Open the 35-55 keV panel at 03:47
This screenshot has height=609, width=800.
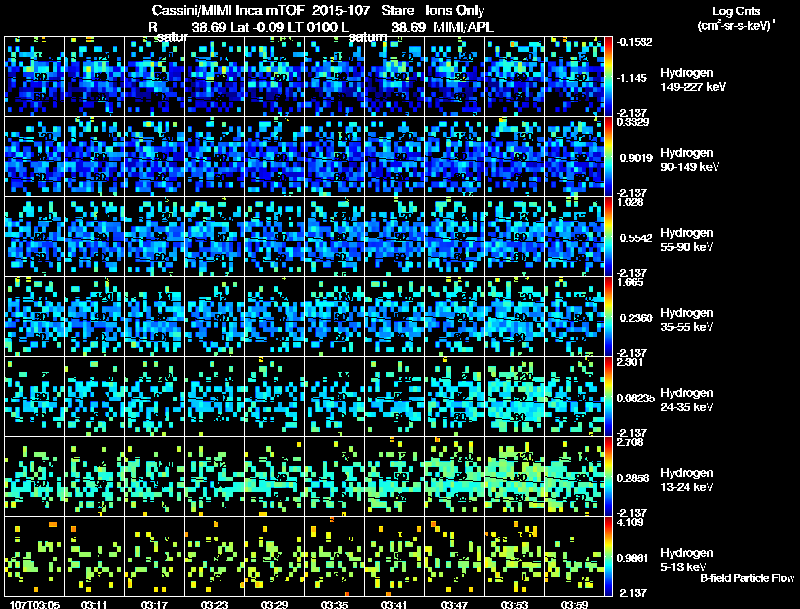pyautogui.click(x=454, y=317)
